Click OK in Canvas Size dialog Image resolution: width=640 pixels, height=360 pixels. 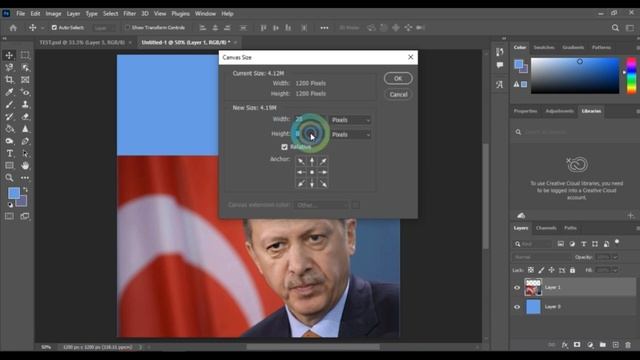pos(398,78)
